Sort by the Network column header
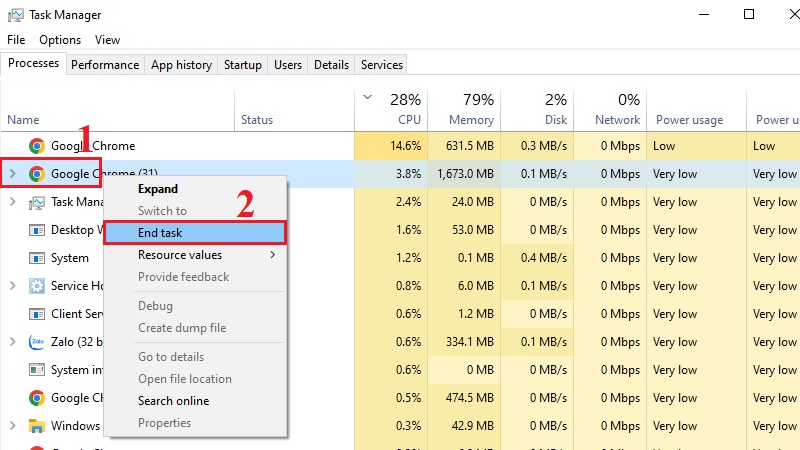 (610, 111)
